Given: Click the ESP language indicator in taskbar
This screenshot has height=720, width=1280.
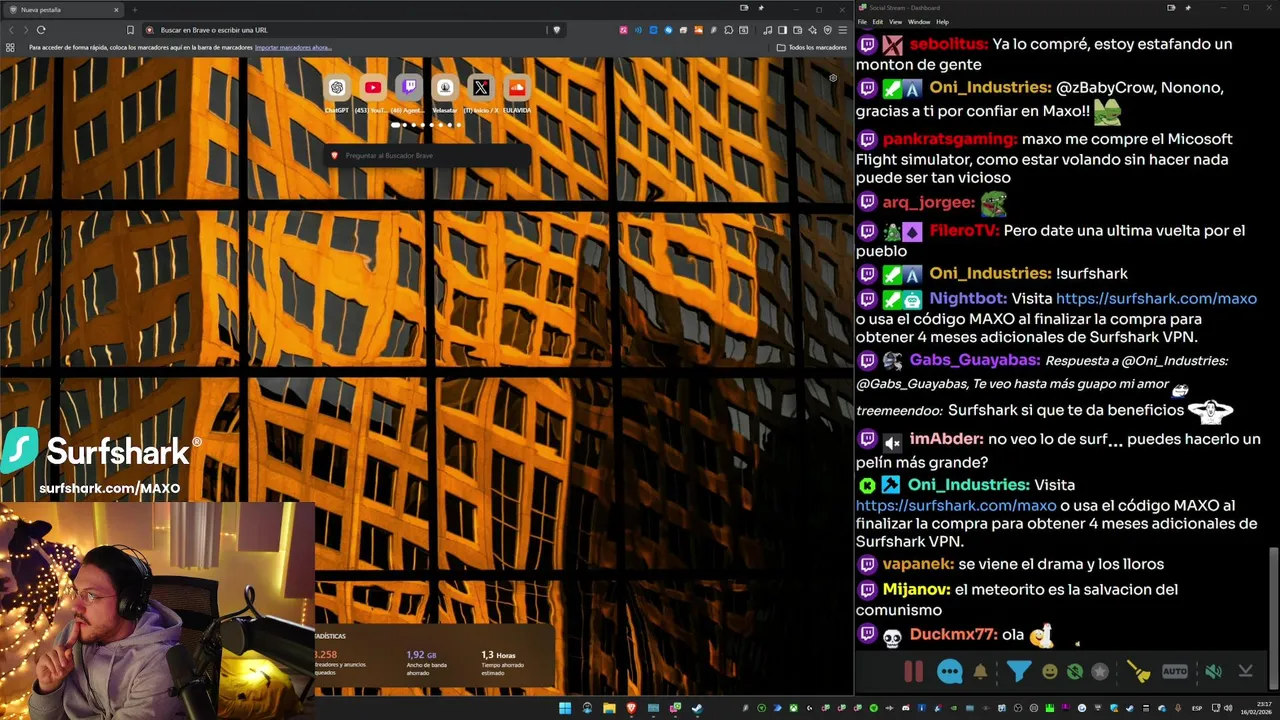Looking at the screenshot, I should tap(1197, 708).
